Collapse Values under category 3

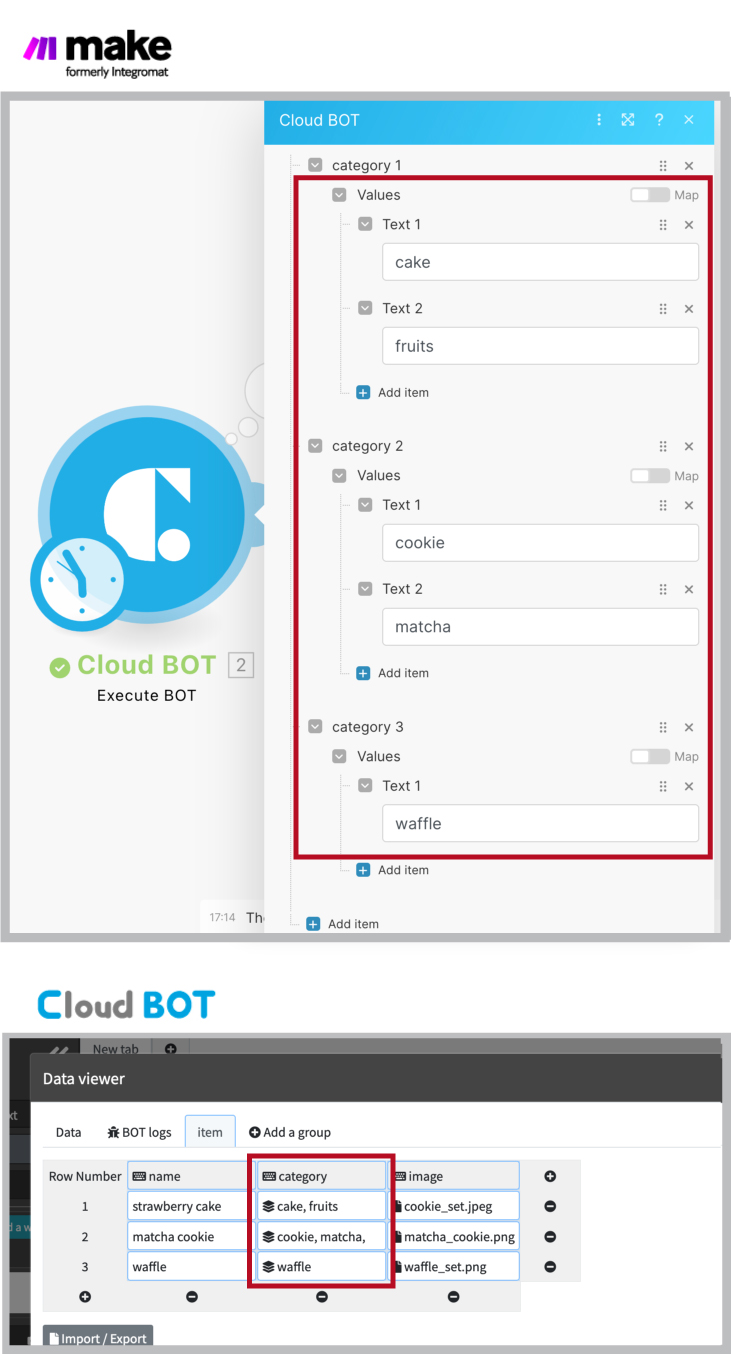[340, 757]
